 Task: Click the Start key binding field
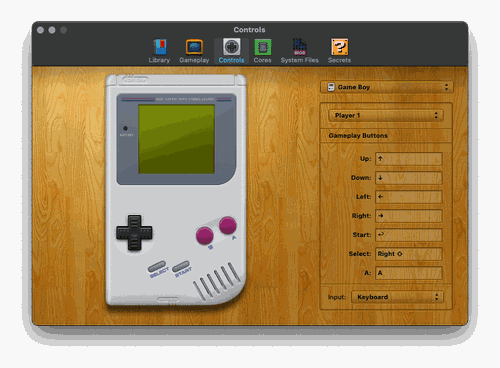pos(409,235)
